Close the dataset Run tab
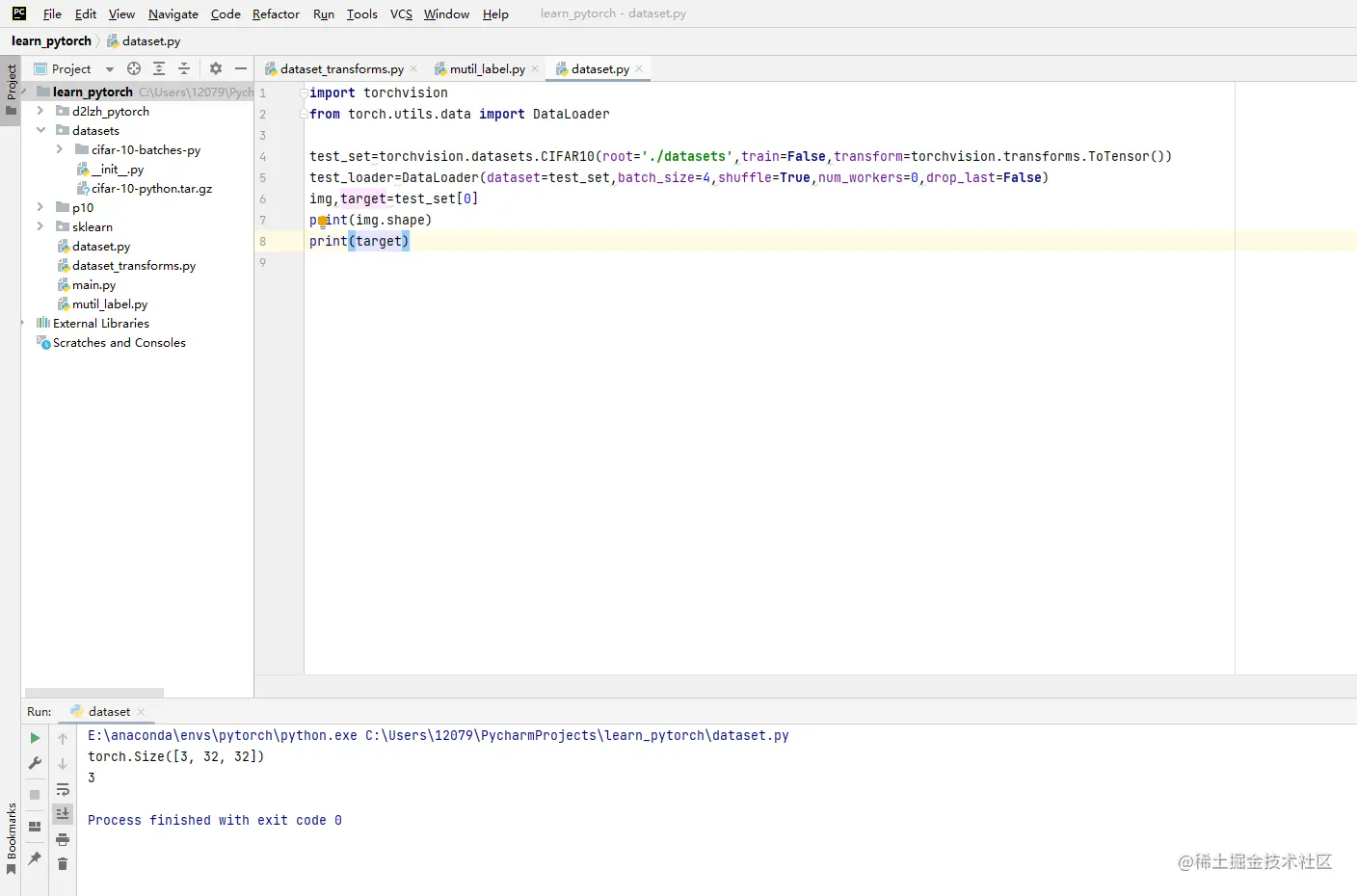Viewport: 1357px width, 896px height. (141, 712)
